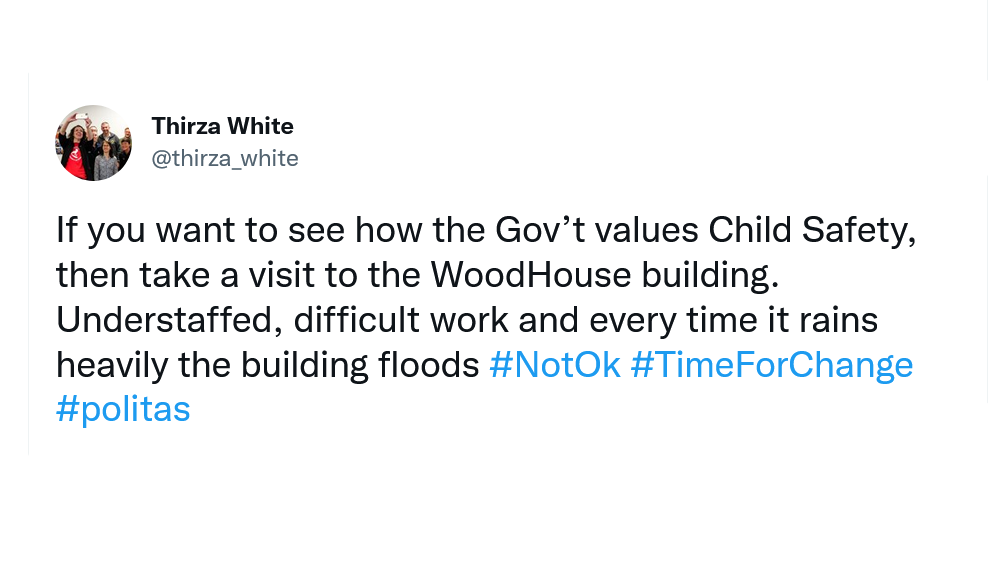The height and width of the screenshot is (581, 996).
Task: Click the word WoodHouse in the tweet
Action: coord(531,274)
